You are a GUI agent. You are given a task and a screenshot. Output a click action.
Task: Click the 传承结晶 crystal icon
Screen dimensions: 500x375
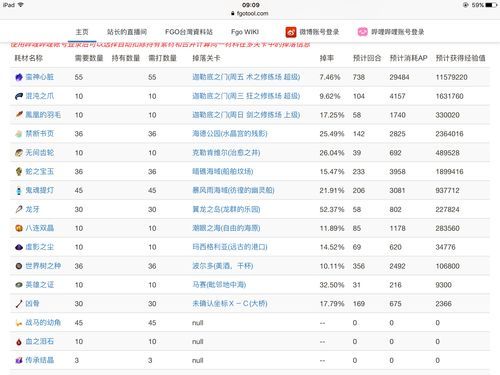(x=19, y=360)
